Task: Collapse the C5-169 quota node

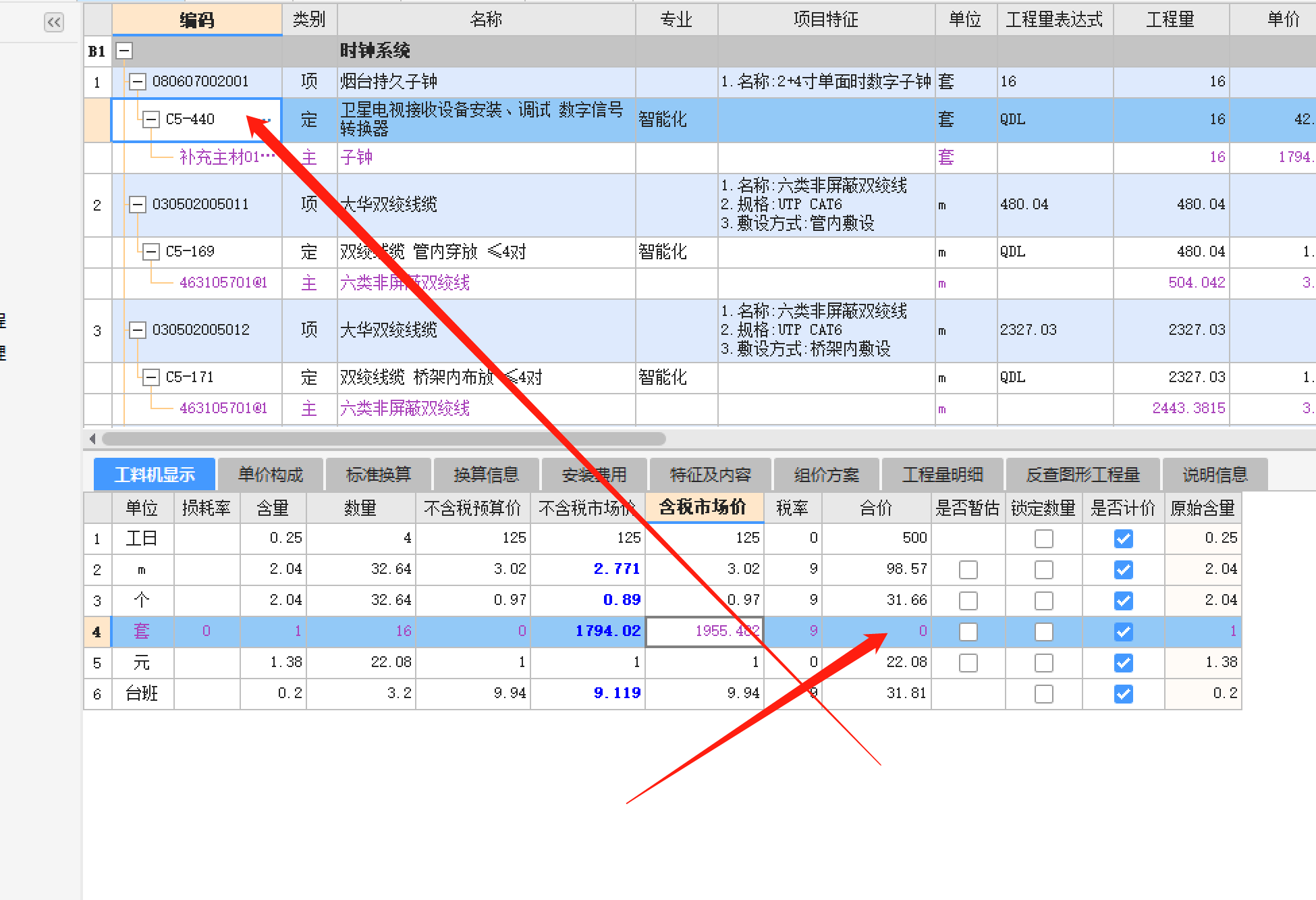Action: (x=151, y=252)
